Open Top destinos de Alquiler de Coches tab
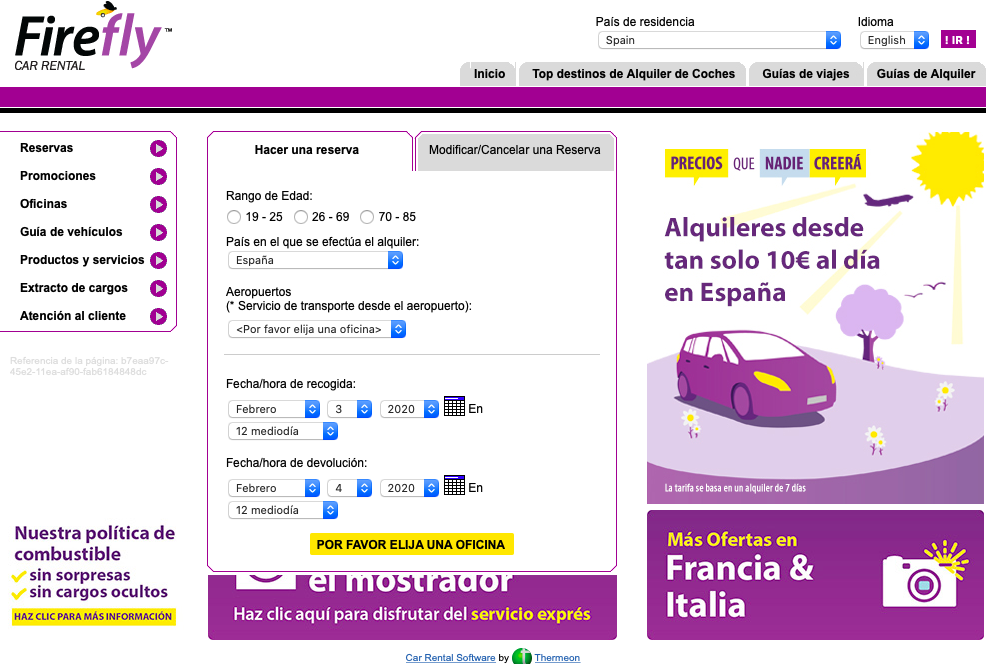996x664 pixels. (x=633, y=74)
